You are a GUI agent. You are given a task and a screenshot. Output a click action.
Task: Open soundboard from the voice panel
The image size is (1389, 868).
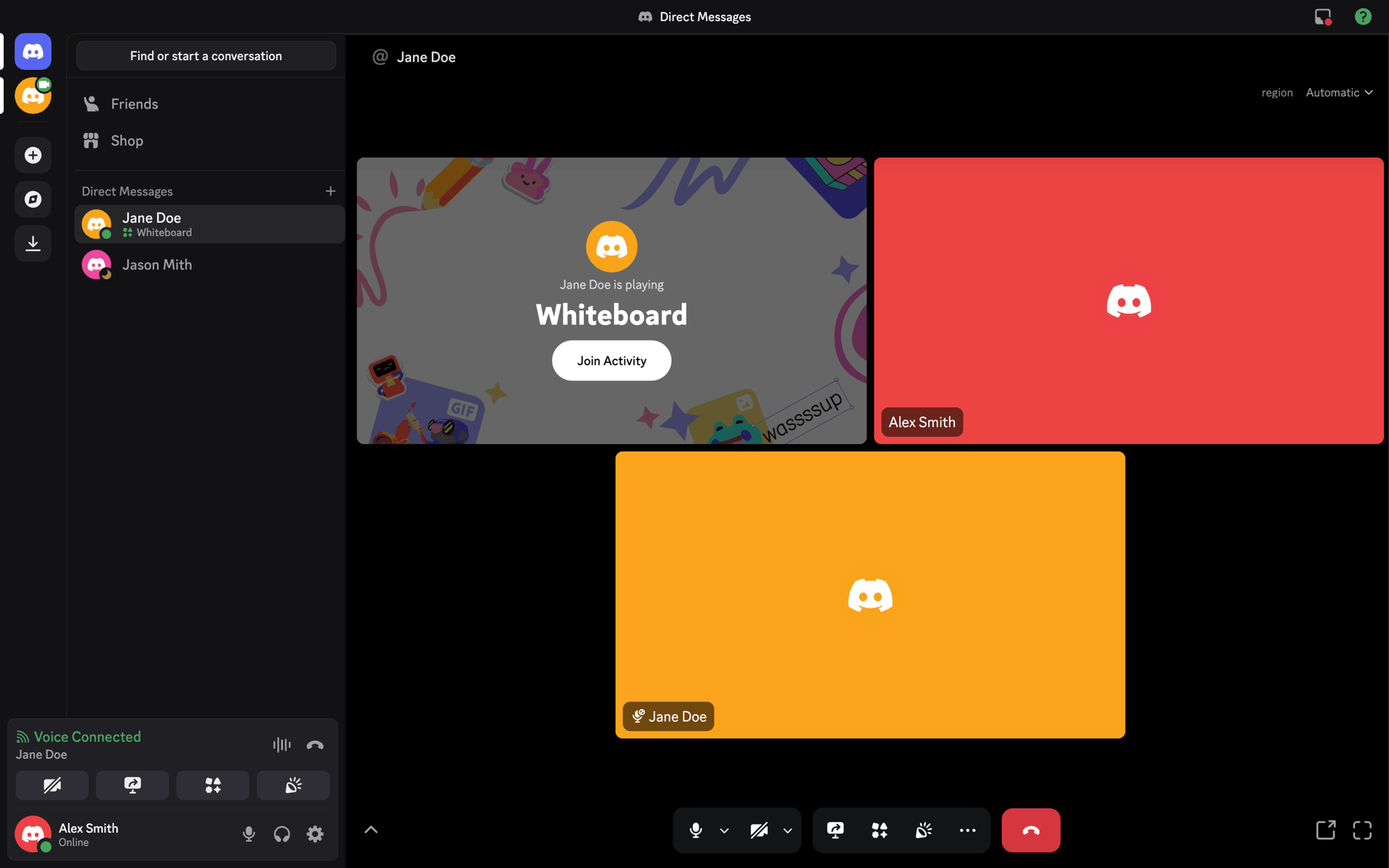[293, 786]
